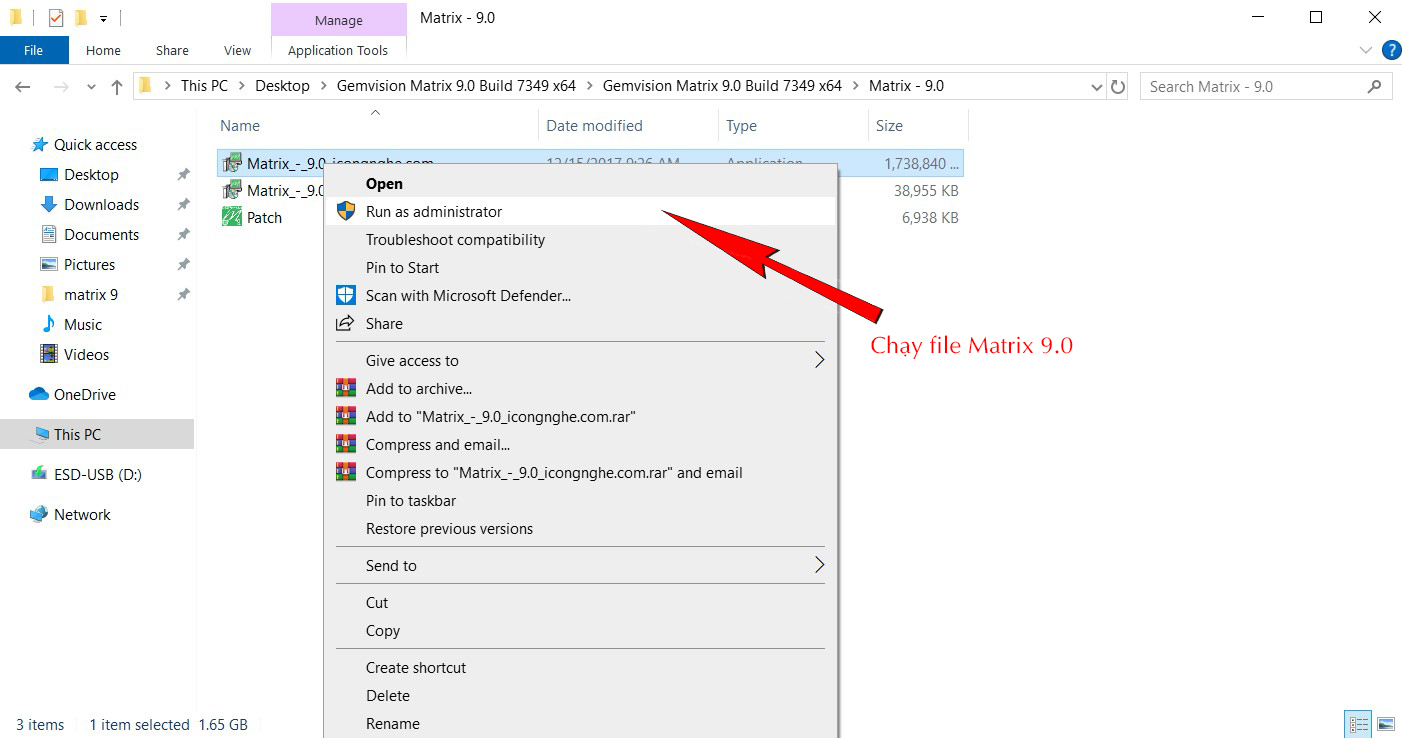Choose Cut from the context menu
Screen dimensions: 1402x738
pyautogui.click(x=580, y=603)
